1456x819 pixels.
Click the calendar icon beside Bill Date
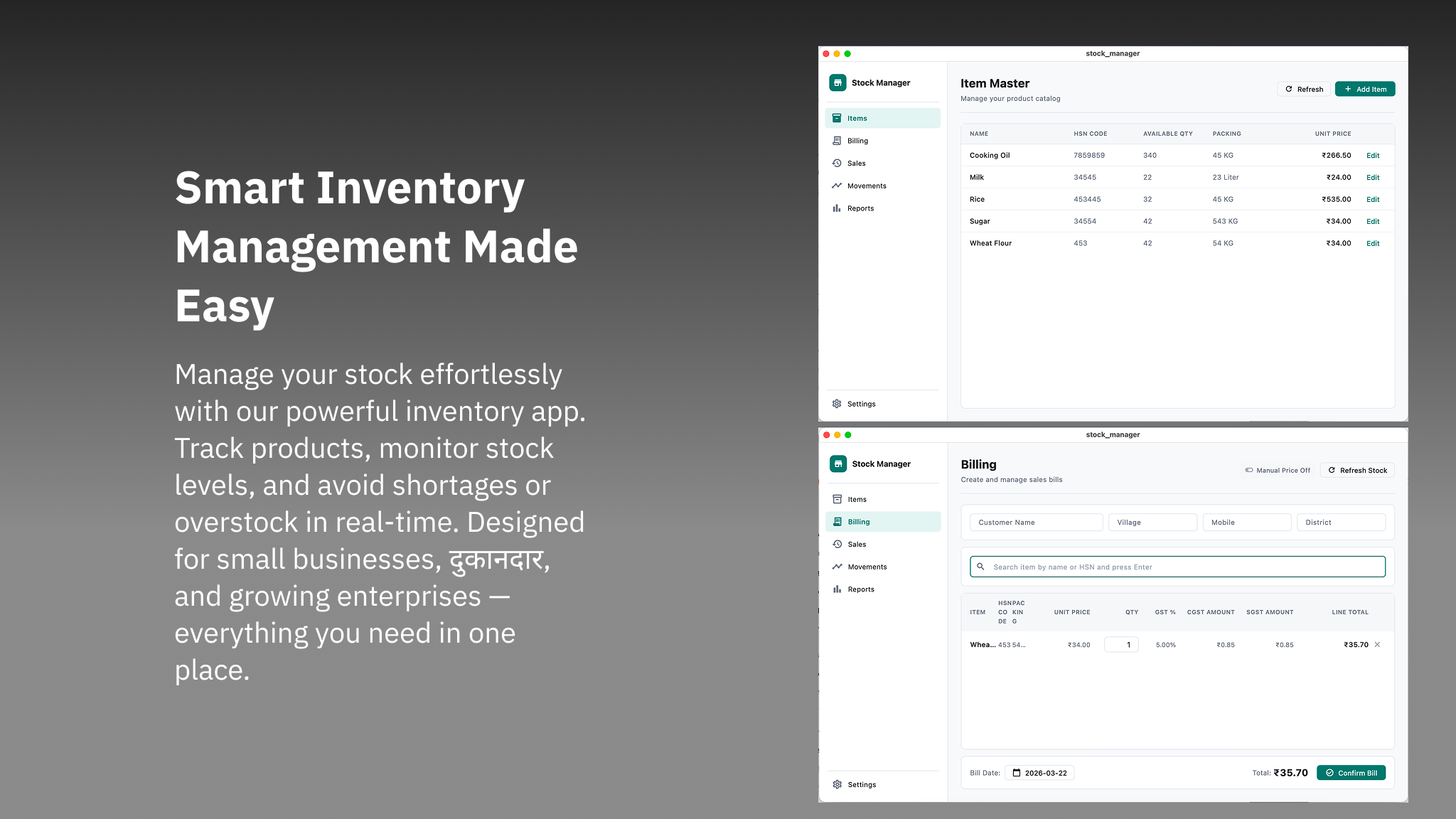click(1018, 773)
